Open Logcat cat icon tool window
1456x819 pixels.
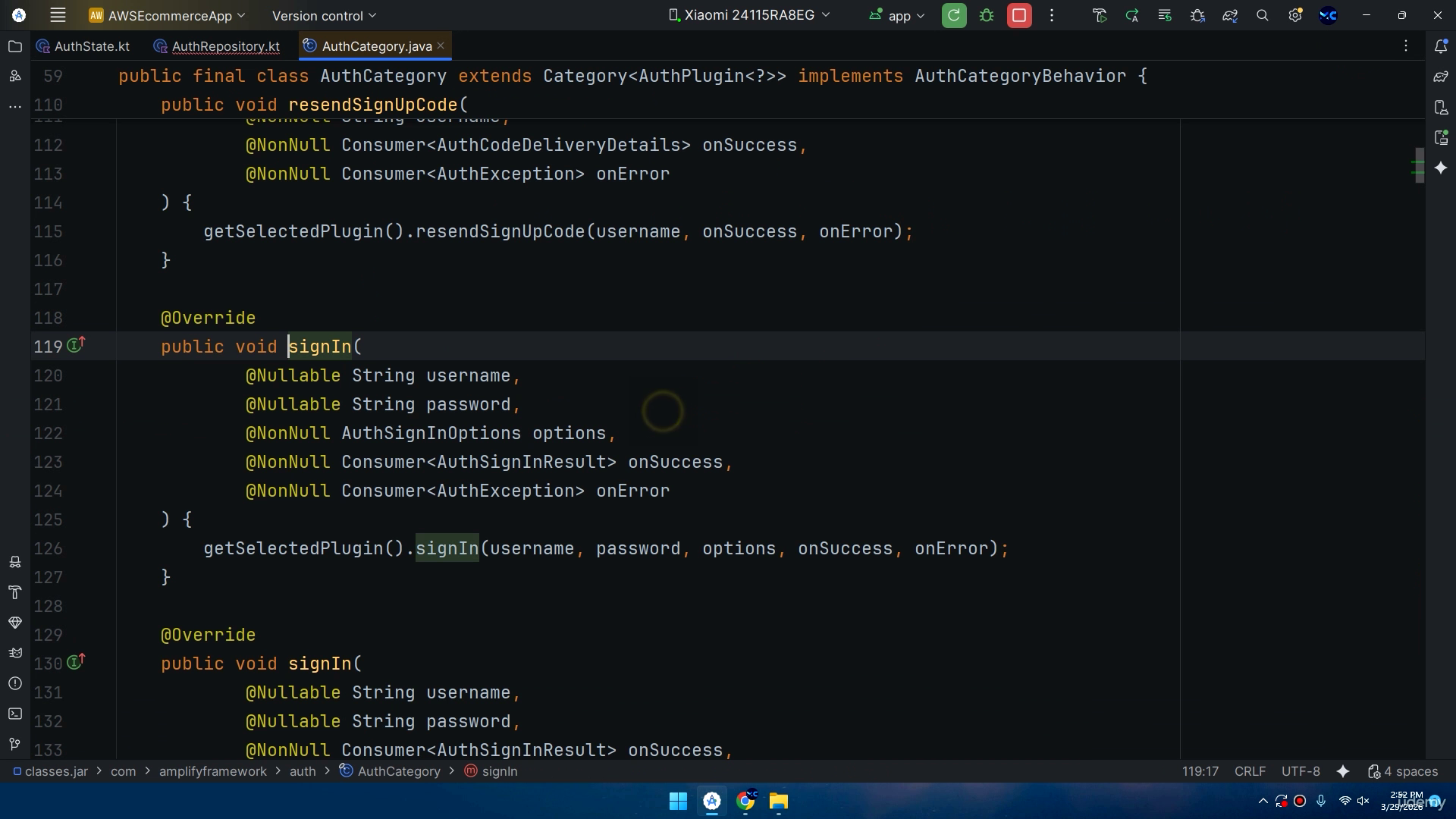pos(14,653)
